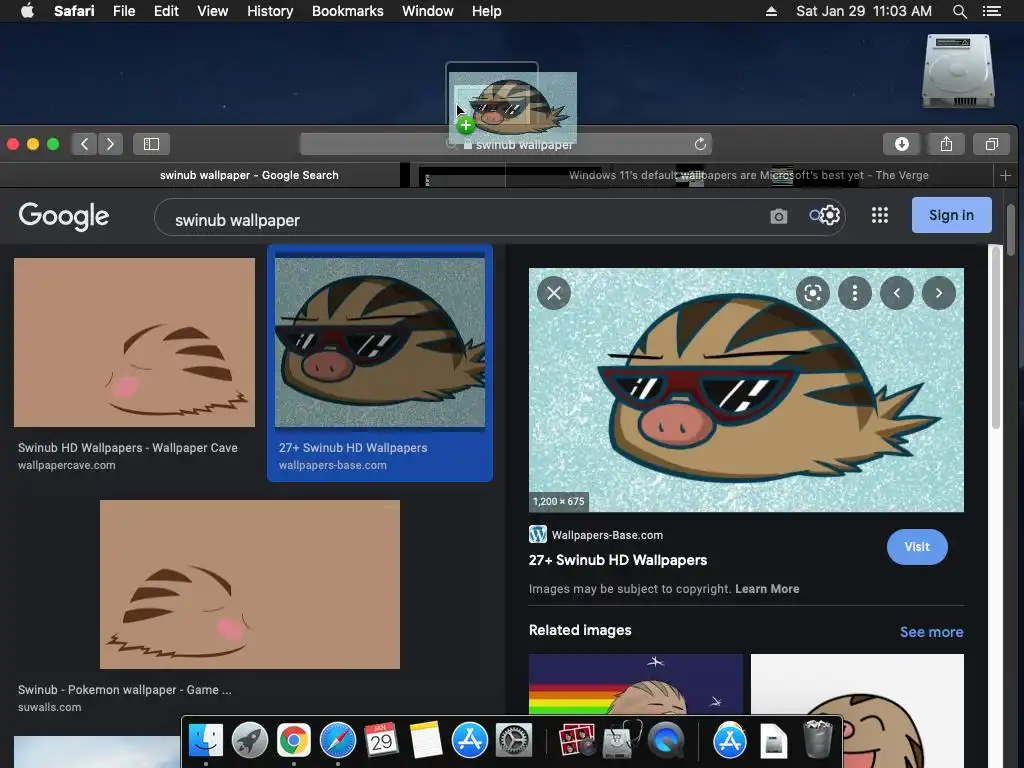
Task: Open Photo Booth from the Dock
Action: coord(577,741)
